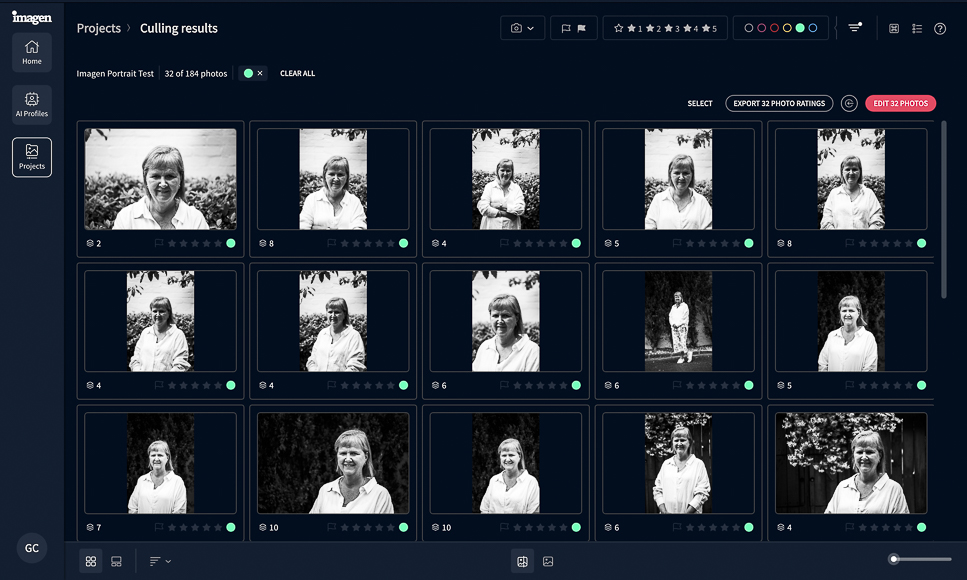This screenshot has width=967, height=580.
Task: Toggle the unrated empty star filter
Action: point(619,29)
